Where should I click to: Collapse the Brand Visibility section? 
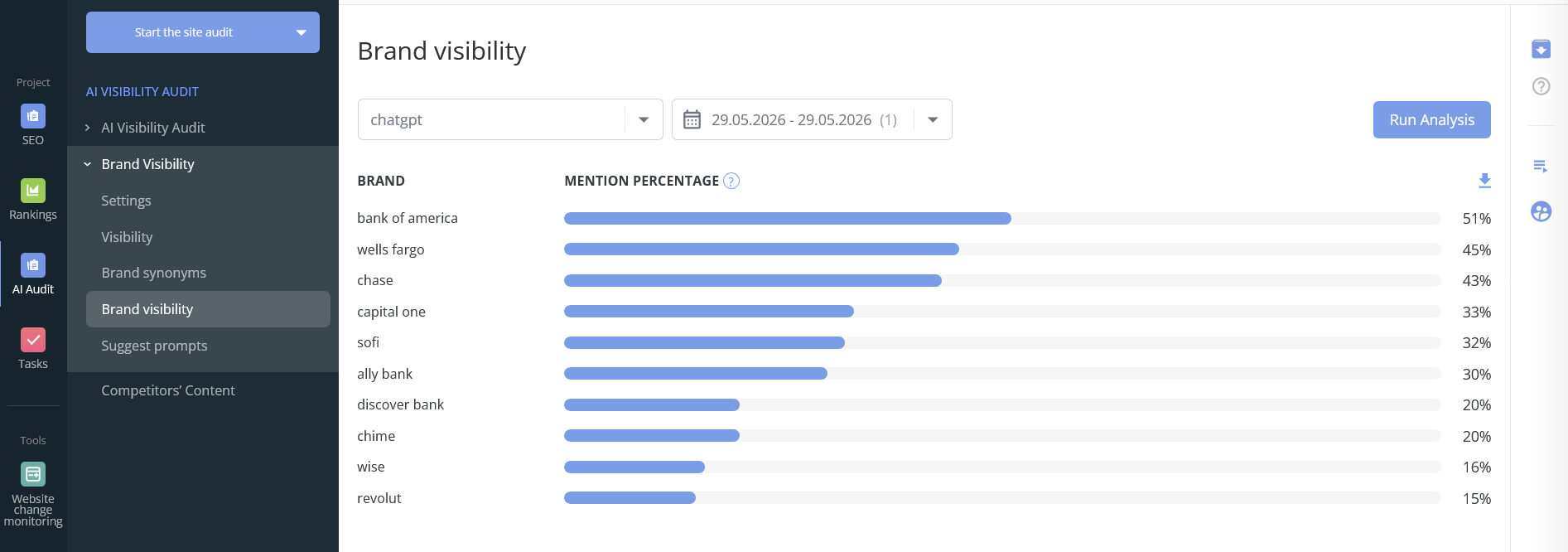pyautogui.click(x=87, y=164)
